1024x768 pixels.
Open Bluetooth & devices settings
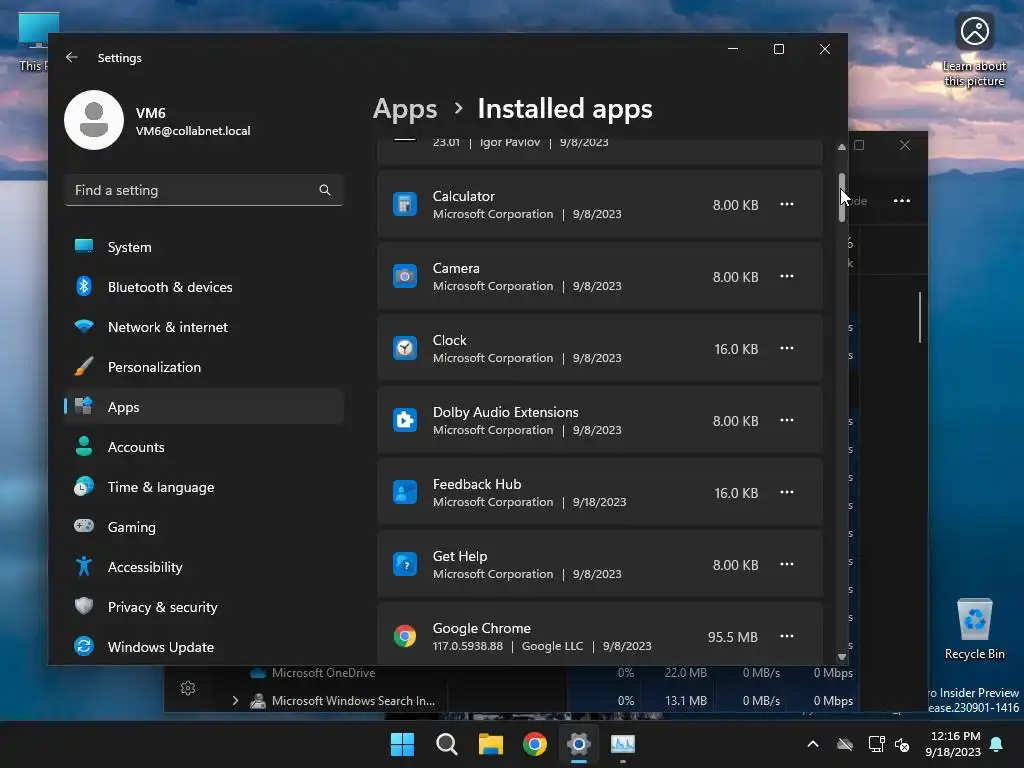point(204,287)
